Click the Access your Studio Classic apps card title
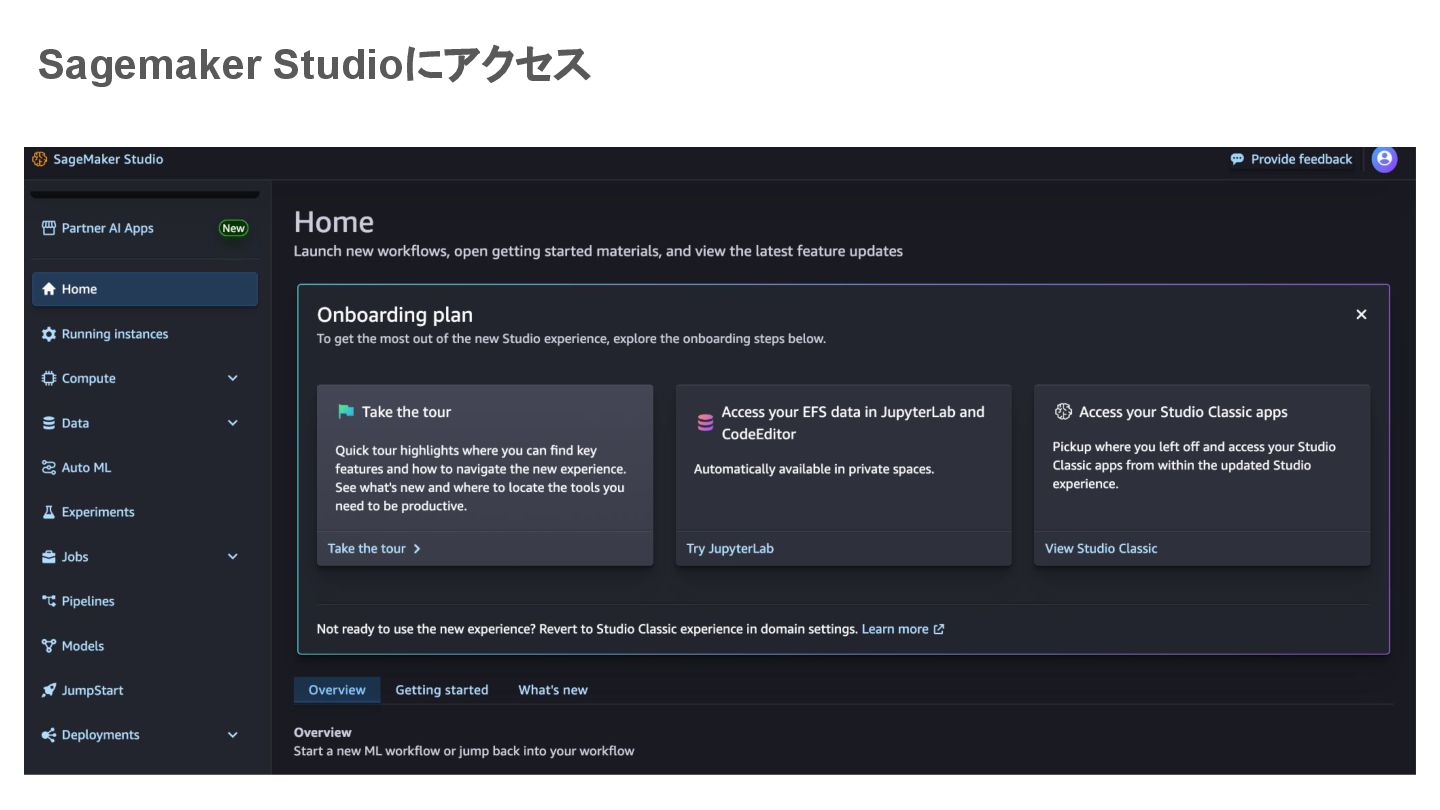This screenshot has height=810, width=1440. (x=1183, y=412)
